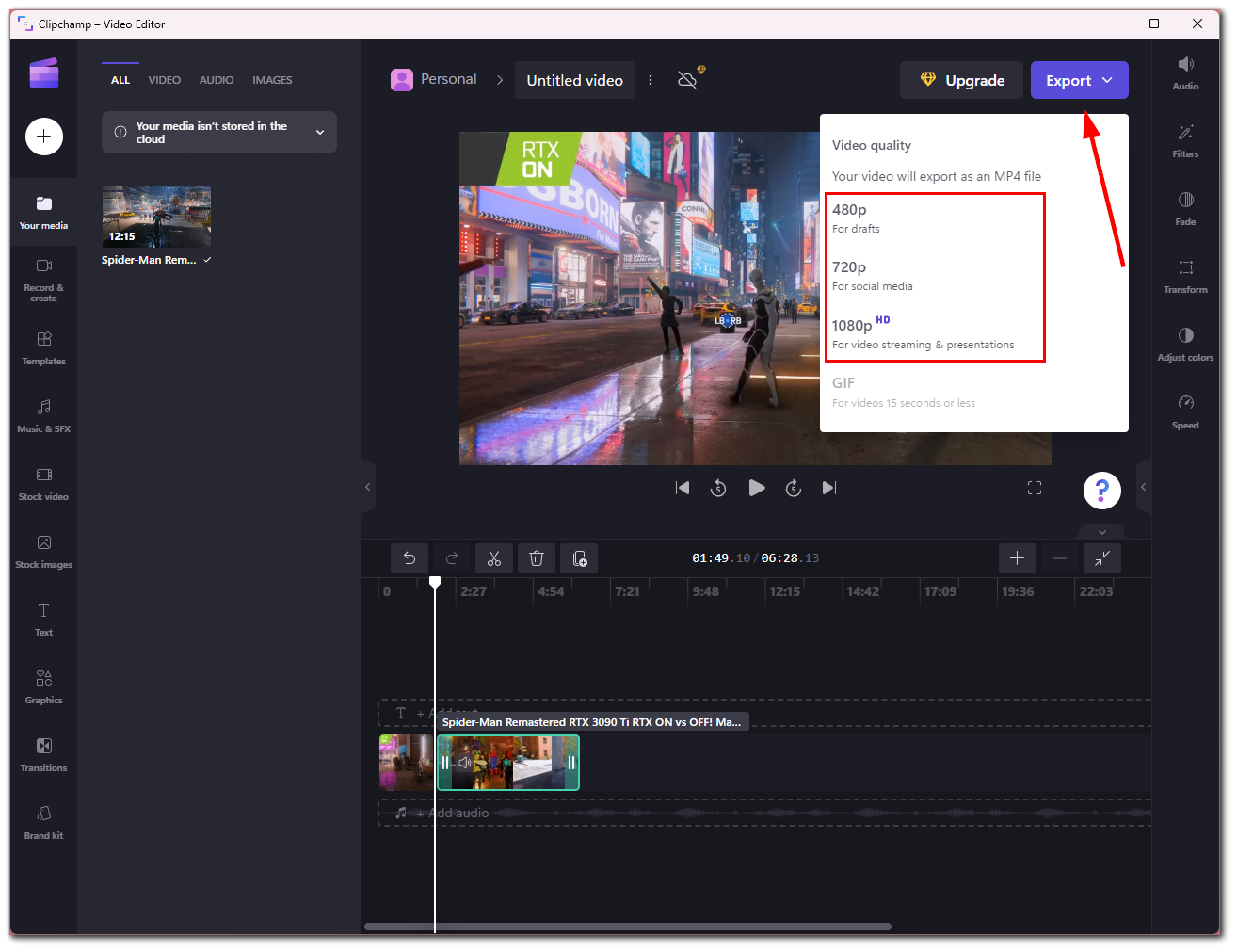Viewport: 1237px width, 952px height.
Task: Open the Adjust colors panel
Action: click(x=1185, y=344)
